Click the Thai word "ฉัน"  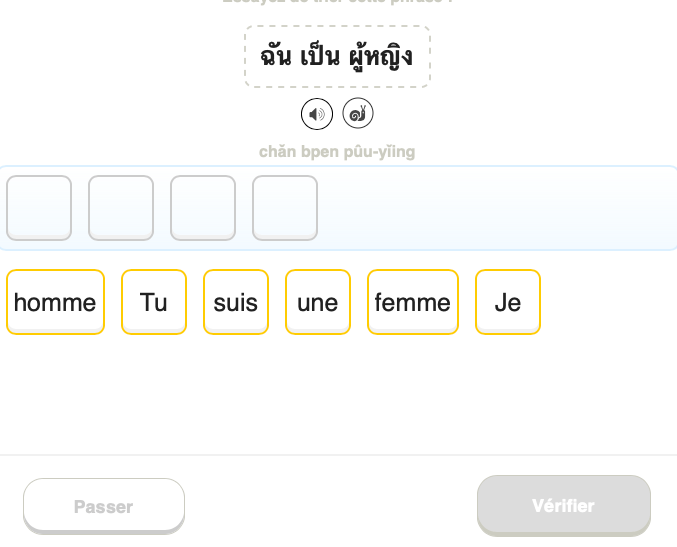pyautogui.click(x=275, y=57)
